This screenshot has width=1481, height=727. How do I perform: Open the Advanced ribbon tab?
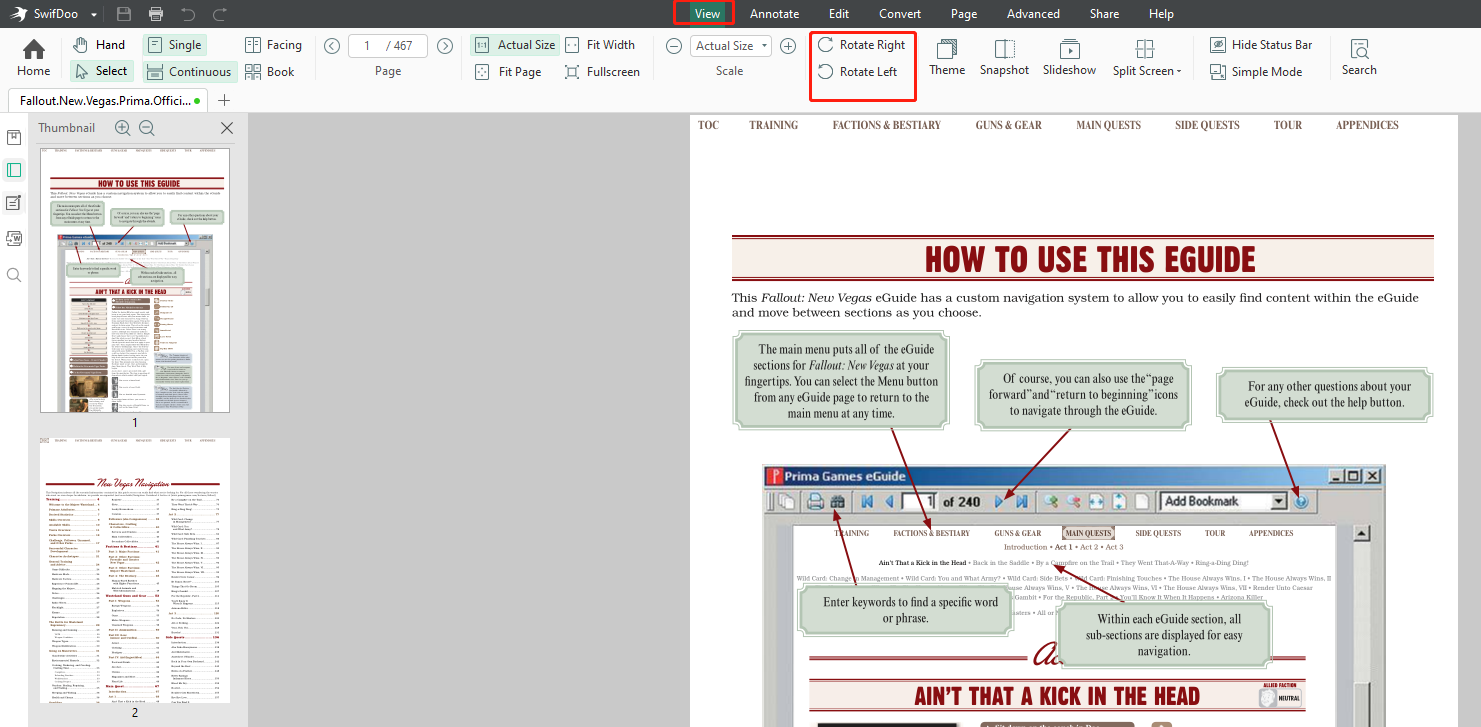[1033, 14]
